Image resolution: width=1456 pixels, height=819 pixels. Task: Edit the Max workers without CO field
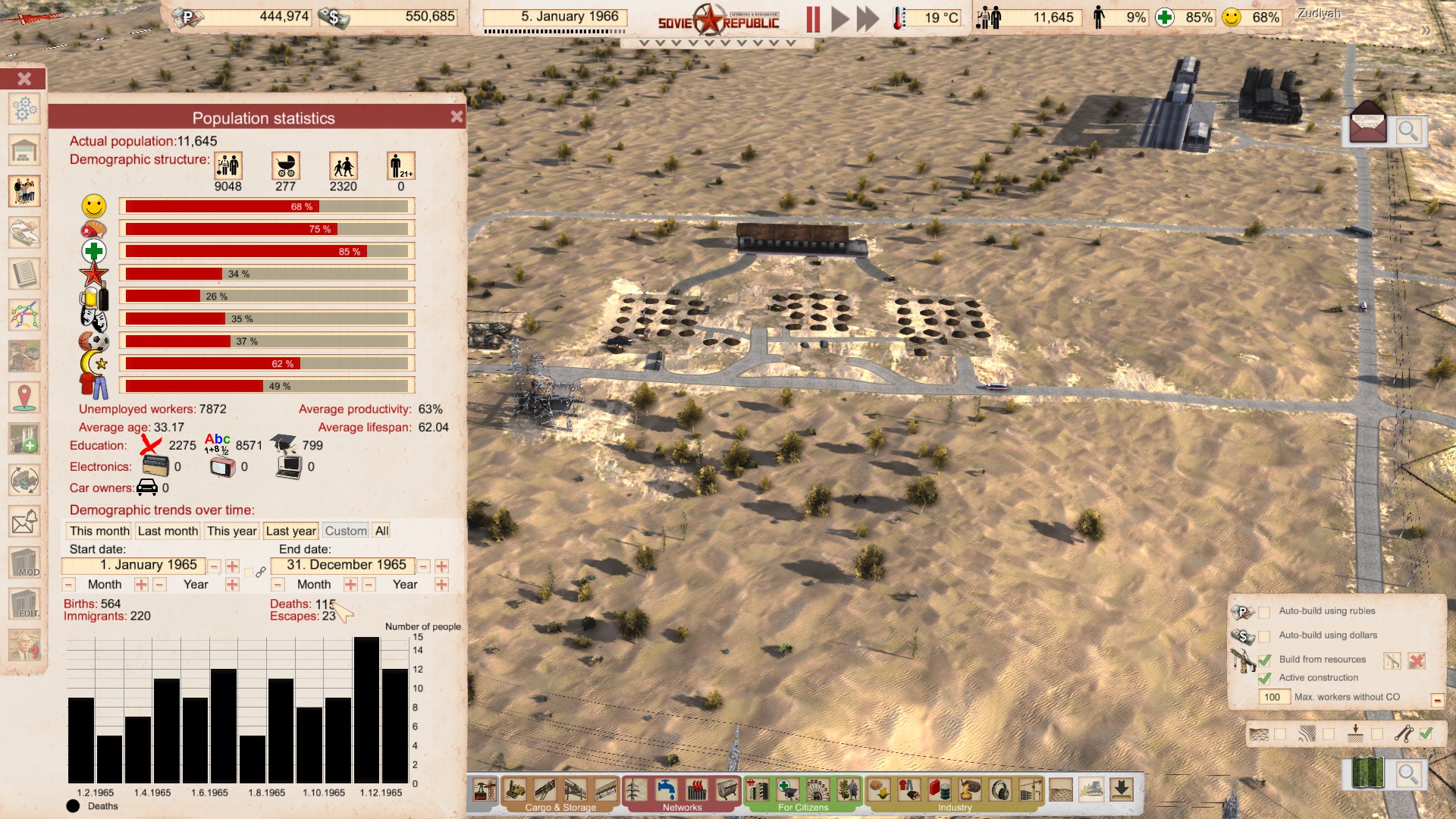[1273, 697]
